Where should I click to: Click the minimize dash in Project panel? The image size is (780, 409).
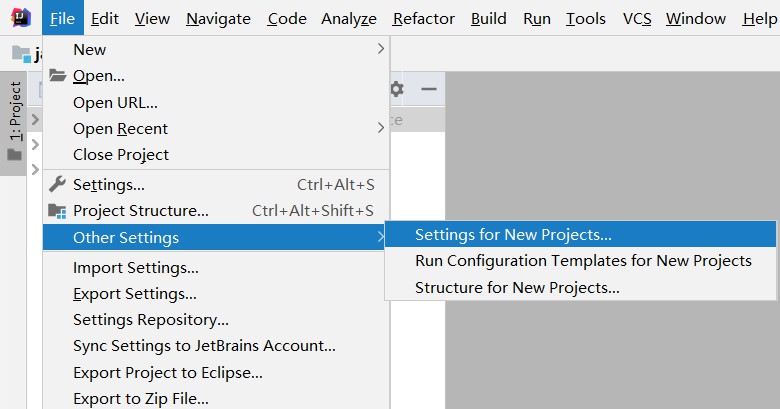coord(428,89)
